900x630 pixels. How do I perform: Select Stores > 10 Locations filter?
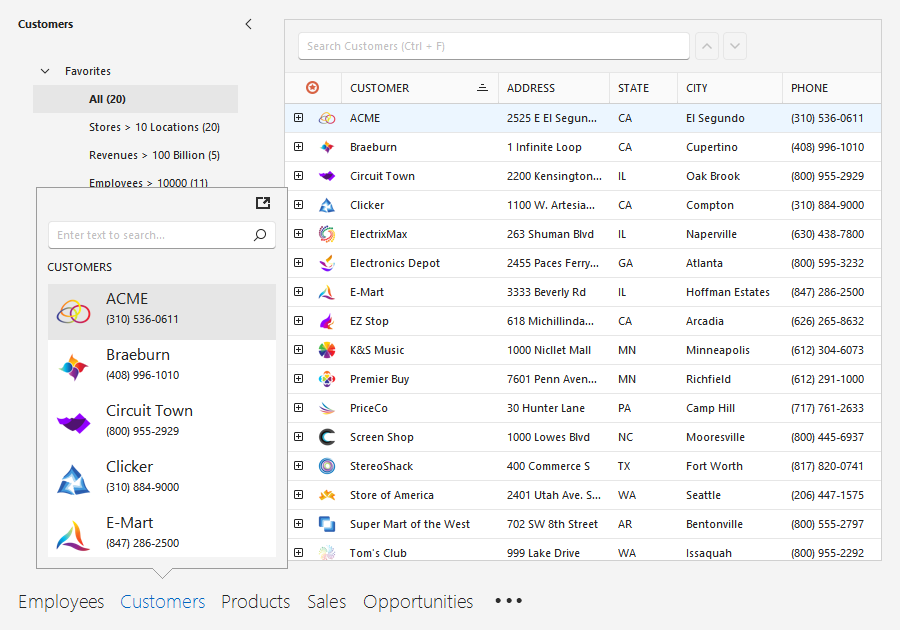coord(154,127)
